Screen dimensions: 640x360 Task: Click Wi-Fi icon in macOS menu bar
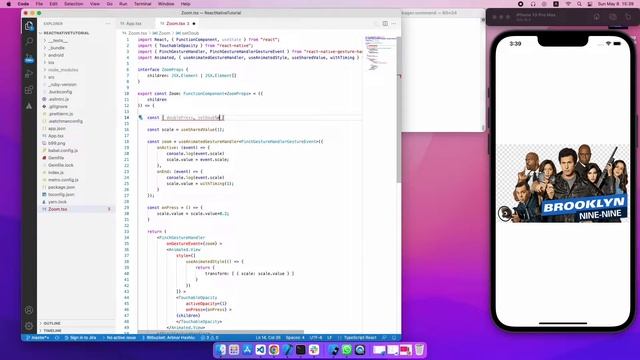pos(568,4)
